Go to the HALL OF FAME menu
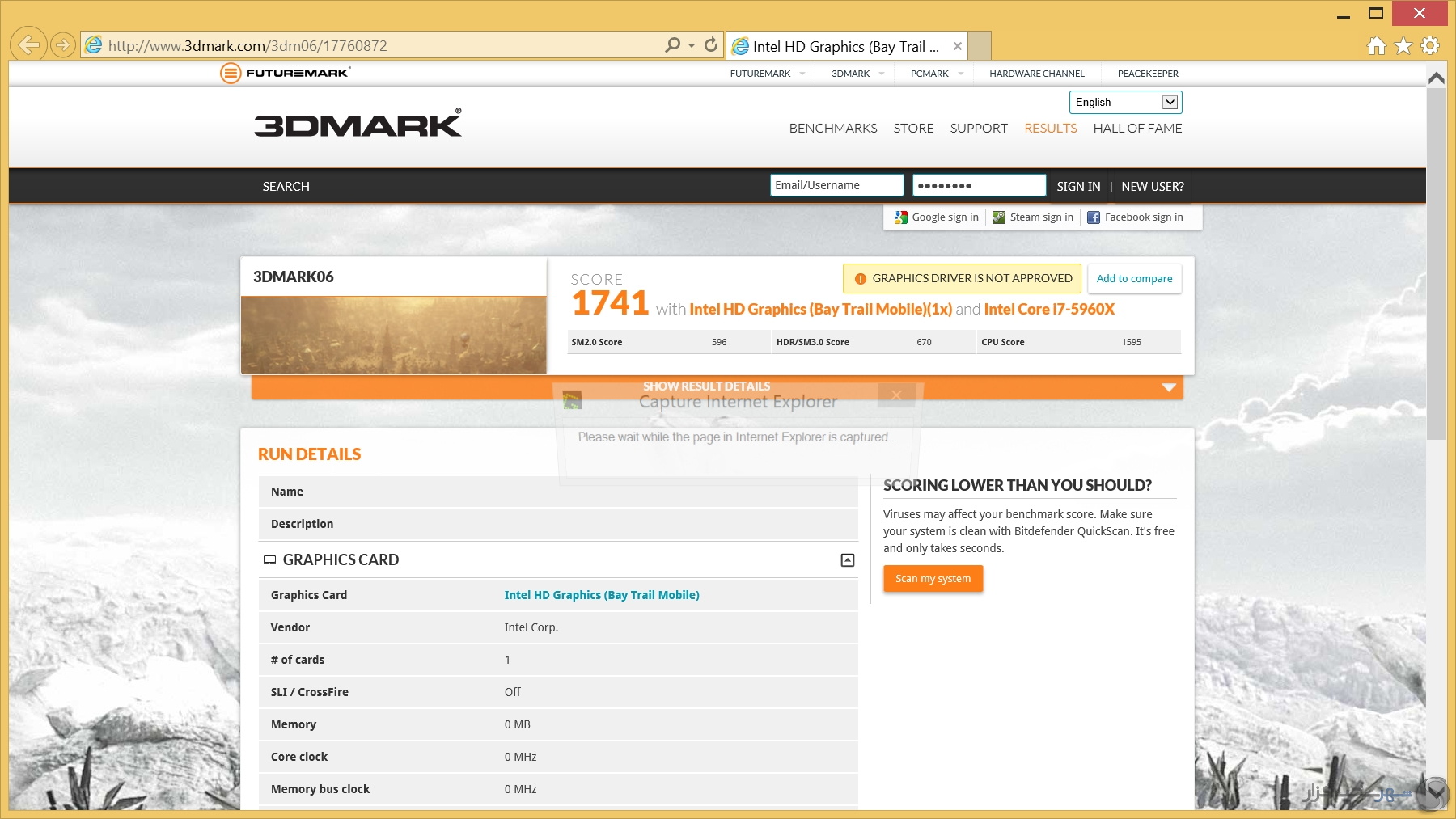This screenshot has width=1456, height=819. pyautogui.click(x=1137, y=129)
